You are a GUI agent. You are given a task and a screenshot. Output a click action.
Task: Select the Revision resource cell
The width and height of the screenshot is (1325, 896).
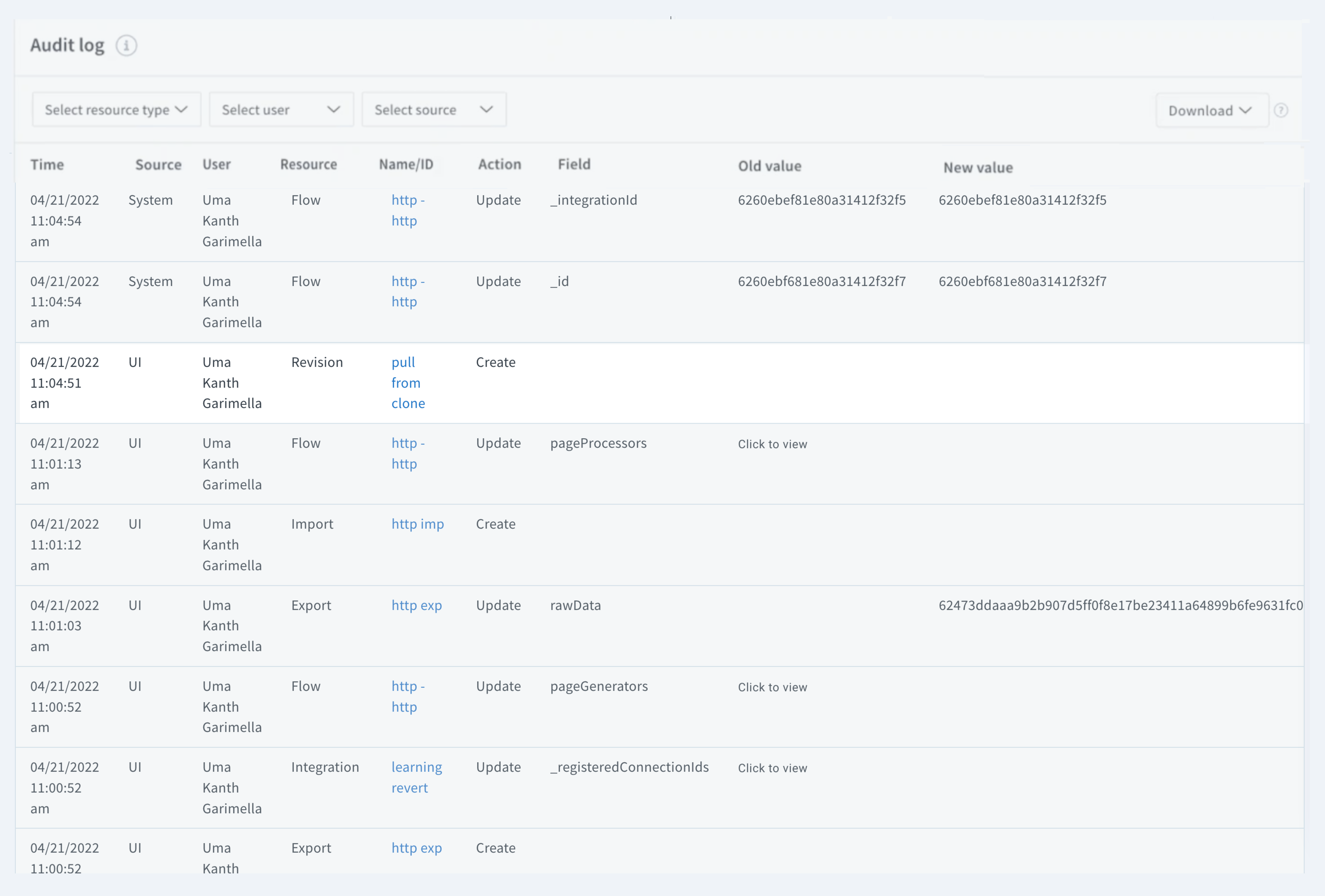pos(317,363)
